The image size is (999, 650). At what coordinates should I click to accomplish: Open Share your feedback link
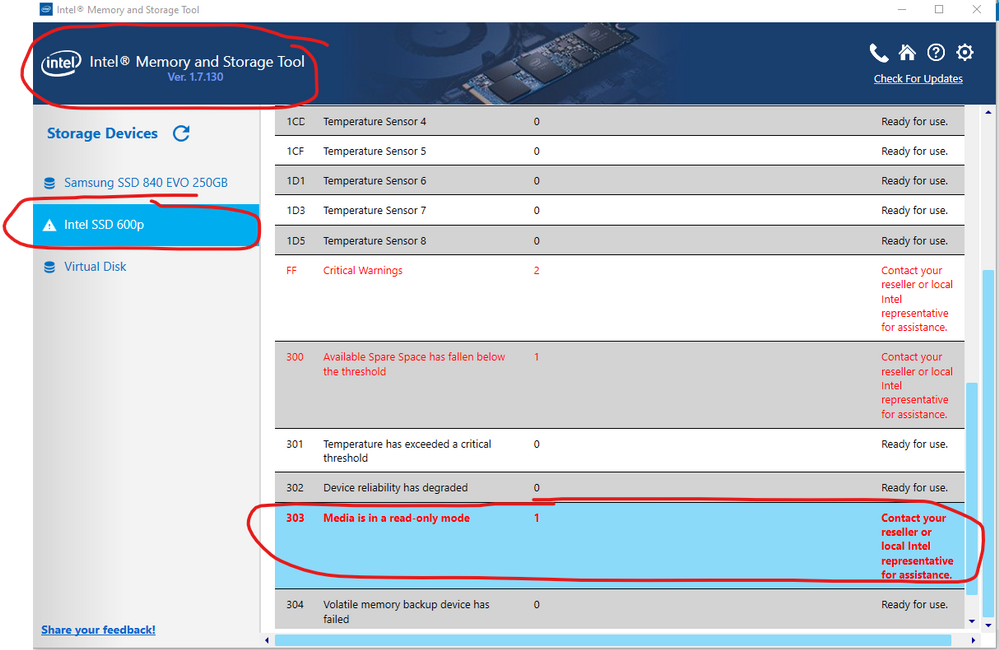click(98, 630)
